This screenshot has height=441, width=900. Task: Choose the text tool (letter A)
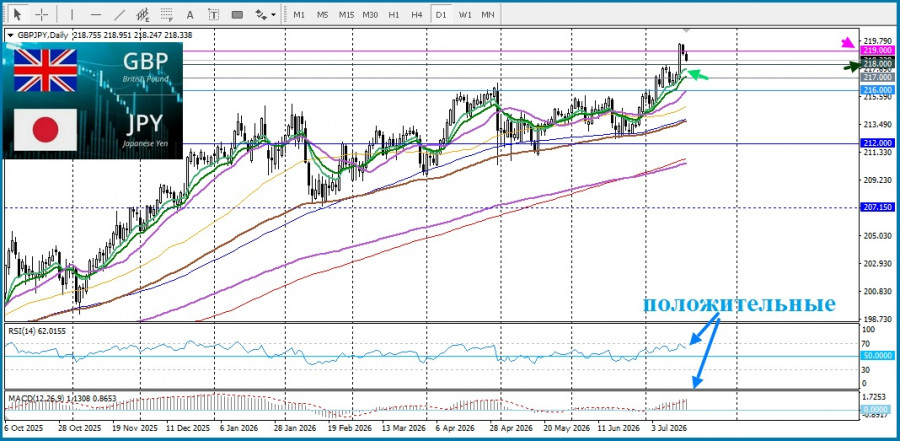tap(190, 14)
